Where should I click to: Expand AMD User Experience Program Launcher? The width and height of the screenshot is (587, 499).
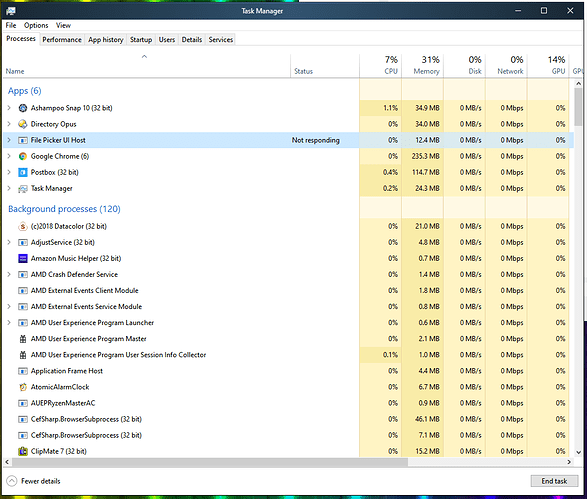9,323
